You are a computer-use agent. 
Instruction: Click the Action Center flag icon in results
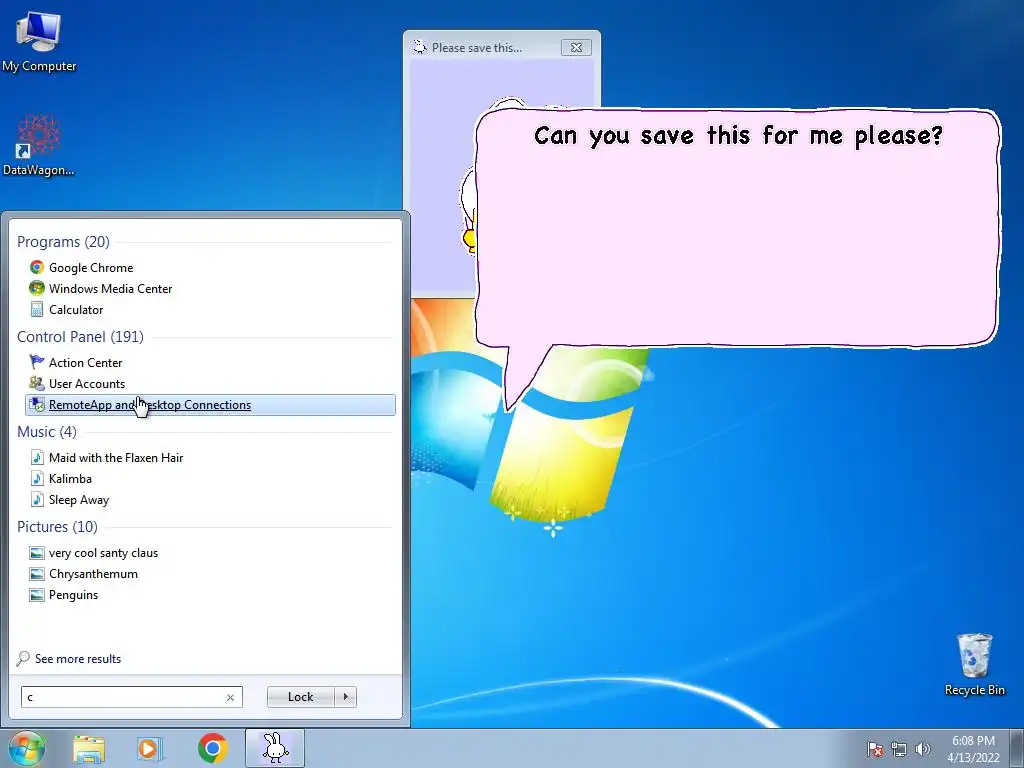pyautogui.click(x=37, y=362)
